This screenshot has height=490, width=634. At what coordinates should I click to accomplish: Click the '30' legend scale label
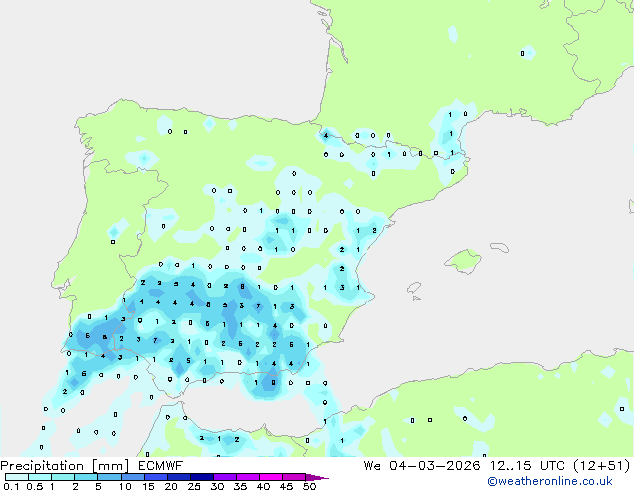pyautogui.click(x=217, y=486)
